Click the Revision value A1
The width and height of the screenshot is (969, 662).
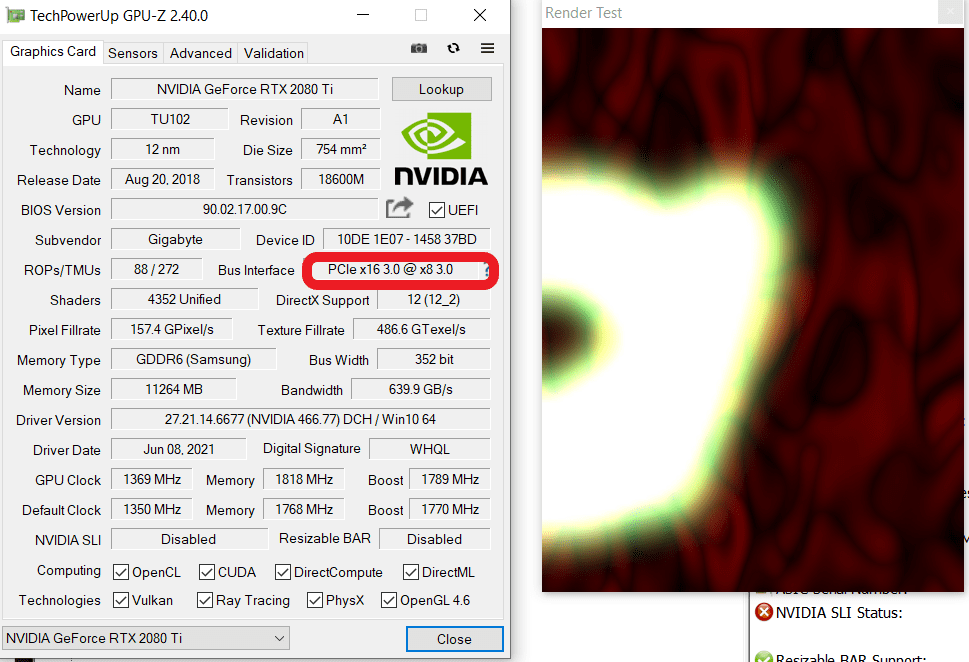(x=341, y=119)
